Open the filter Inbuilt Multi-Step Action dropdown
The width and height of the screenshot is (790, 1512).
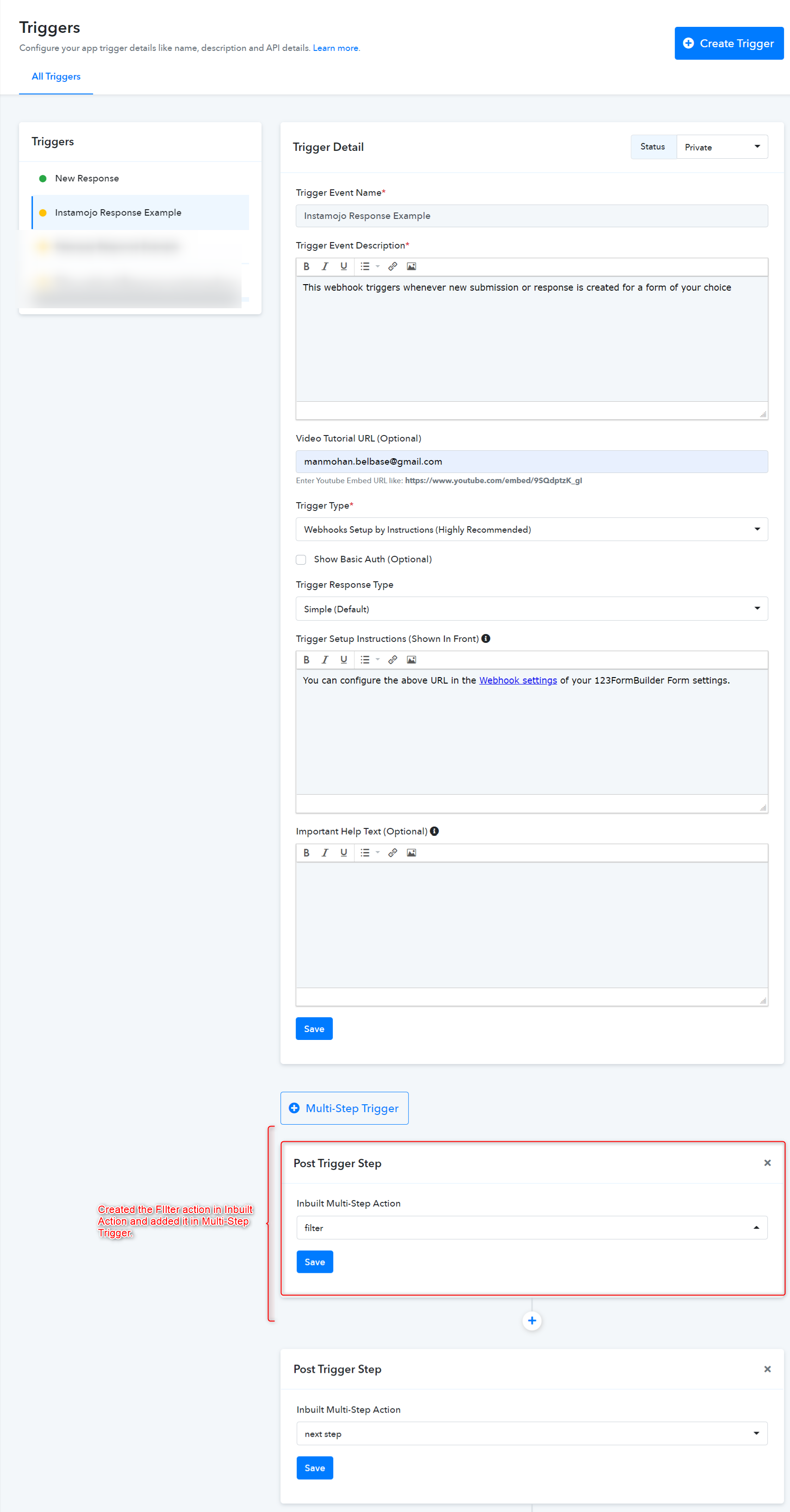[x=532, y=1228]
